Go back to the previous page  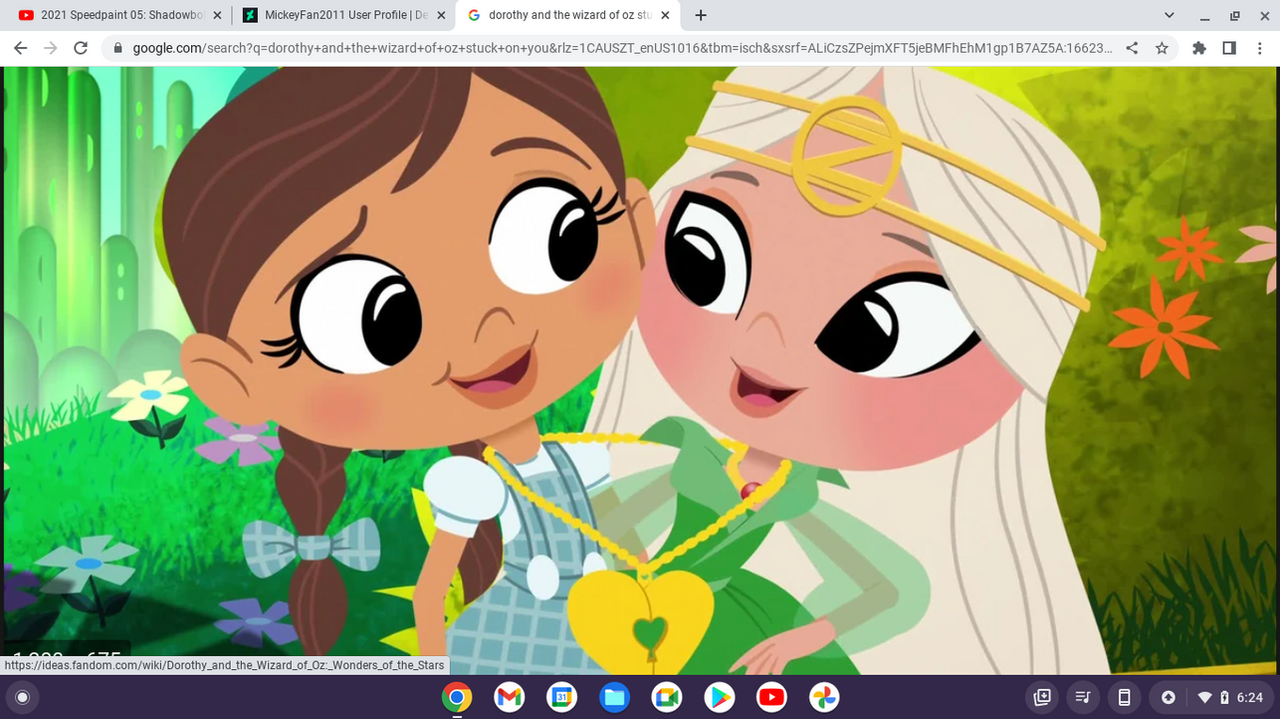[x=20, y=48]
